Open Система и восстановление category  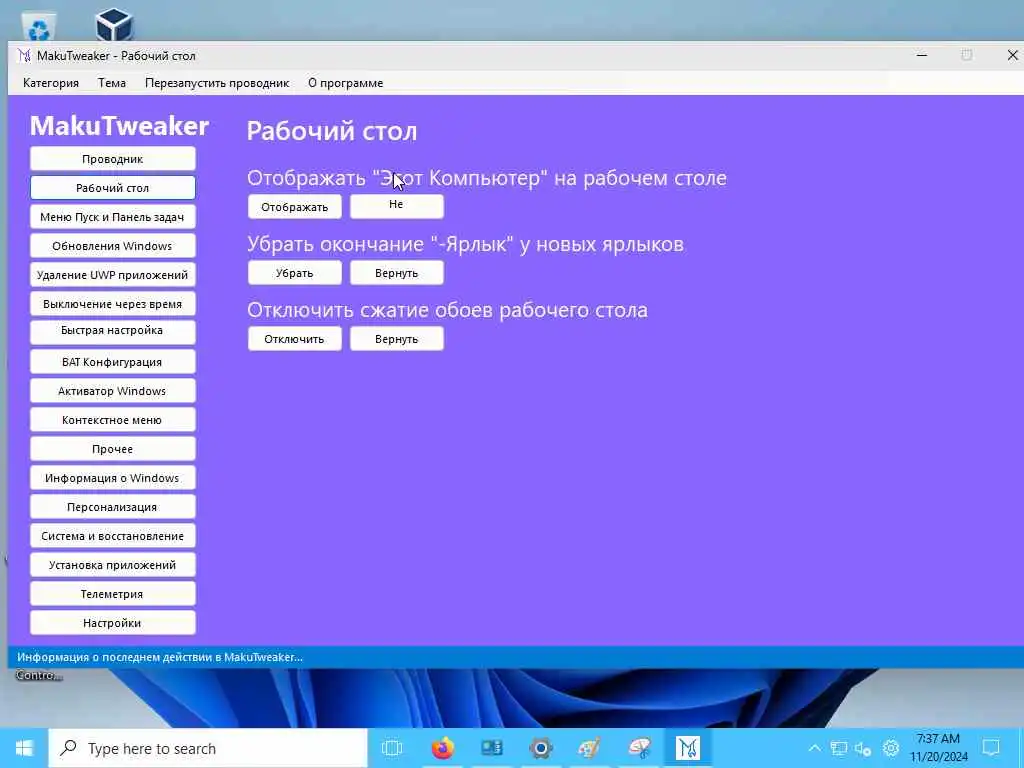[x=112, y=536]
